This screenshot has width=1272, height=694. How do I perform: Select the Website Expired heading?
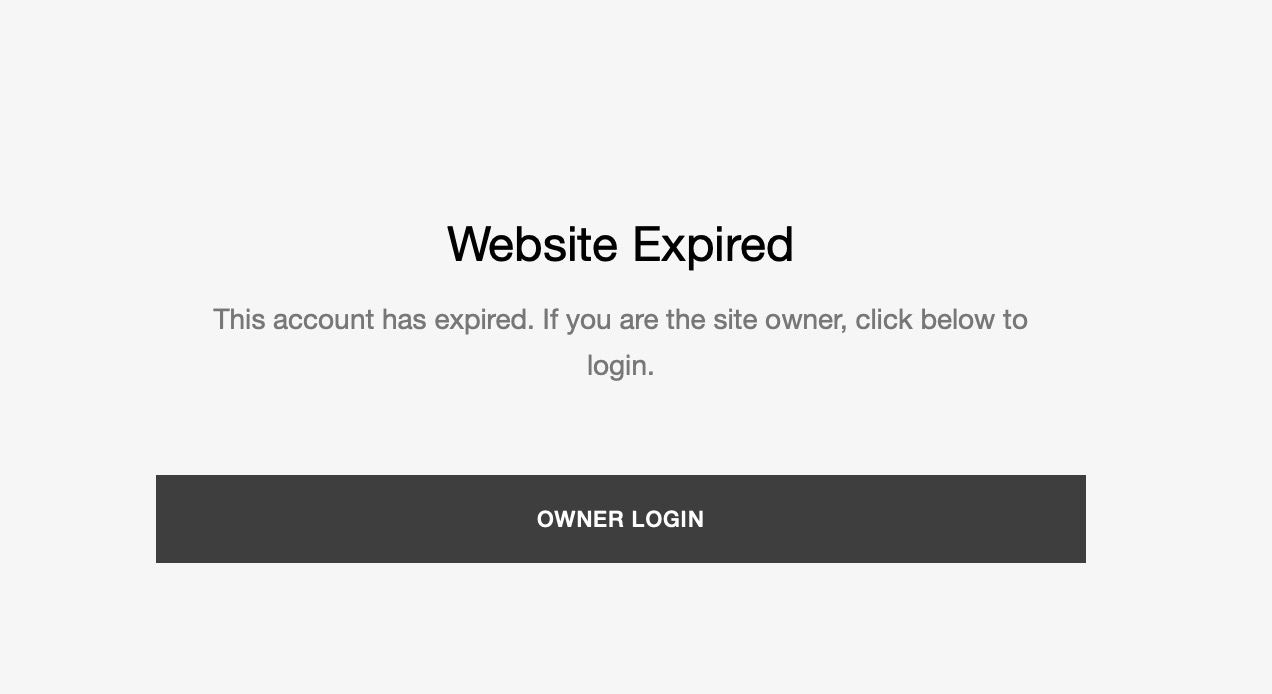[x=620, y=245]
